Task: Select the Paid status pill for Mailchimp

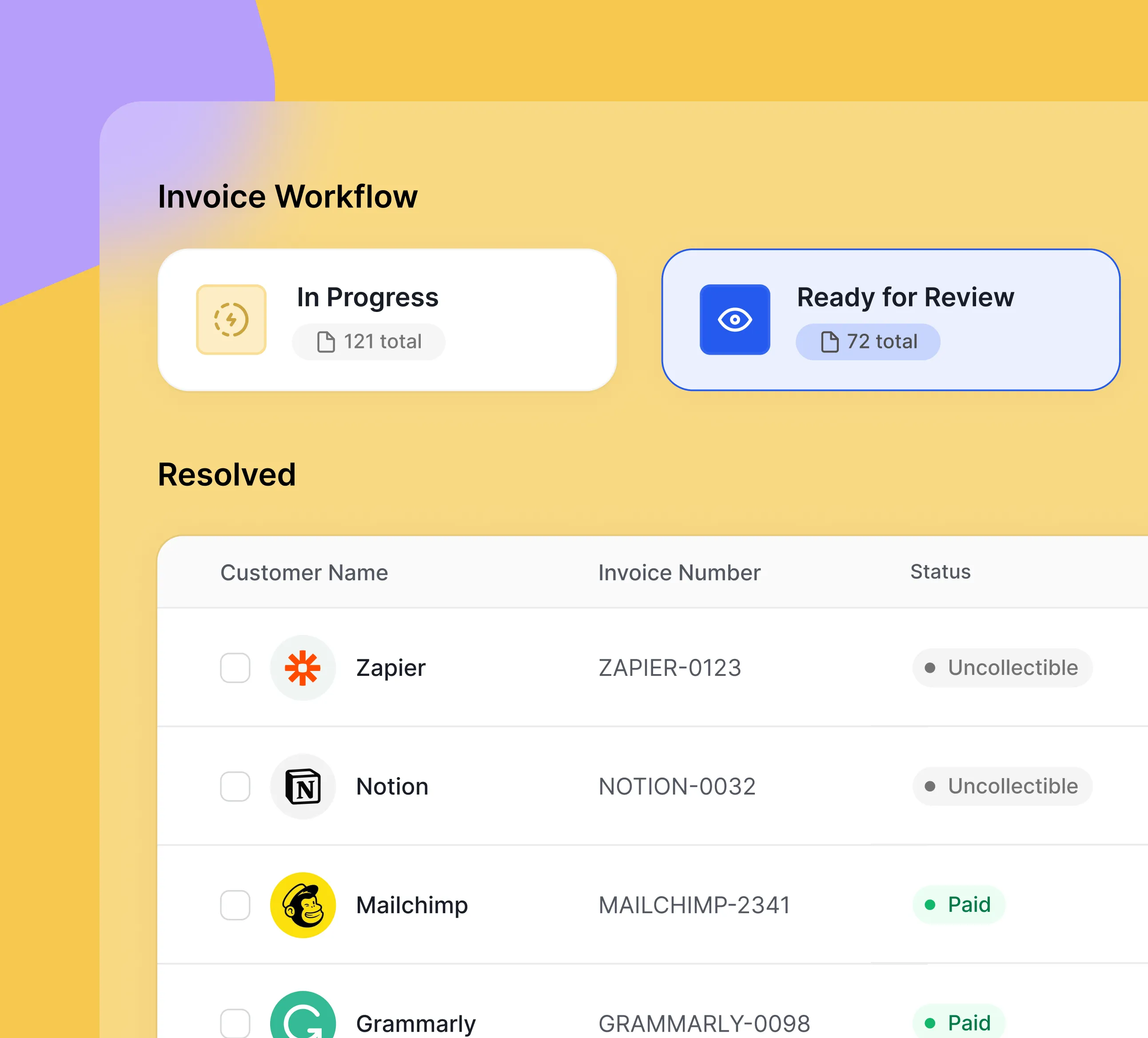Action: [959, 905]
